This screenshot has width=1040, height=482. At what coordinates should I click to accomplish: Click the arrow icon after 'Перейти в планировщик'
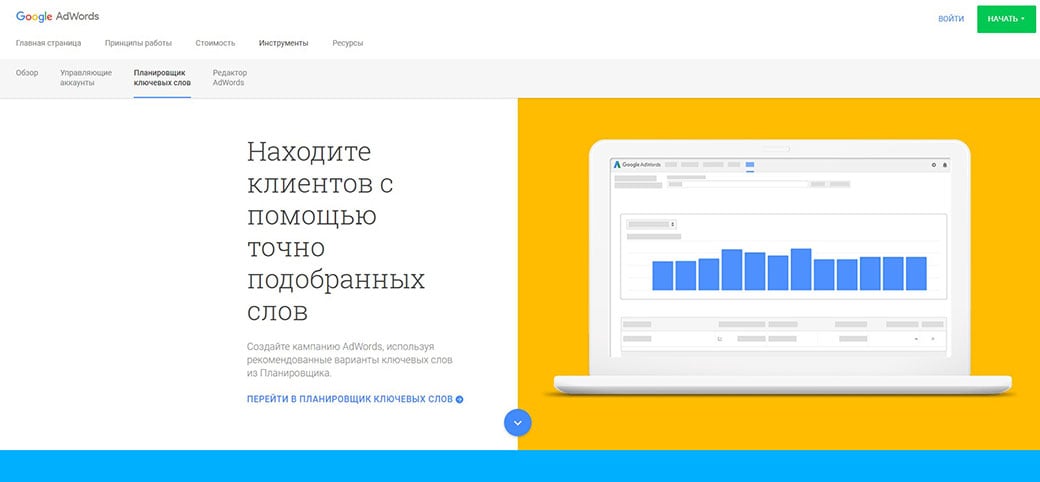(x=460, y=399)
